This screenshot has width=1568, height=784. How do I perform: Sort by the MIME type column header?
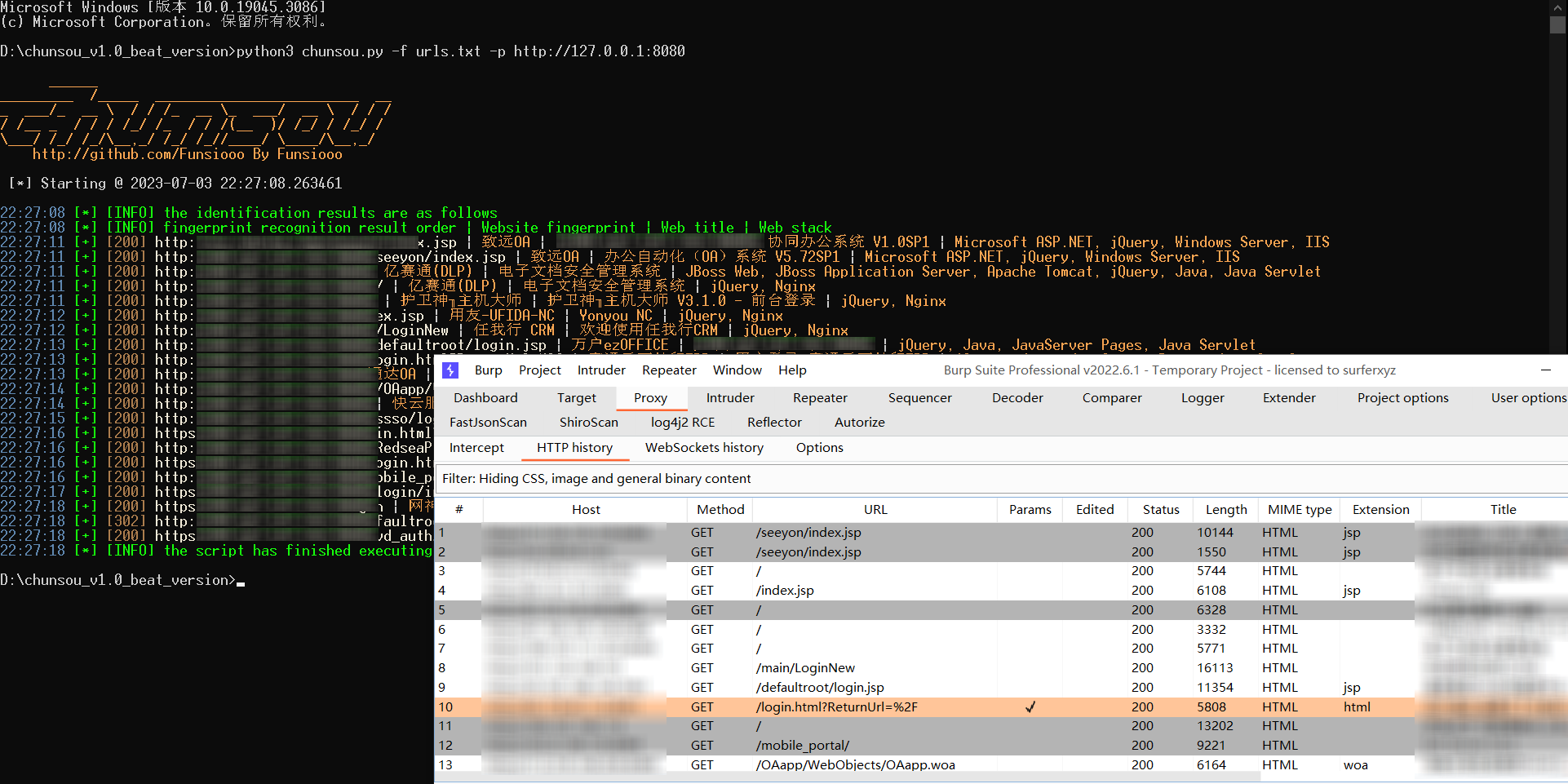(1300, 510)
